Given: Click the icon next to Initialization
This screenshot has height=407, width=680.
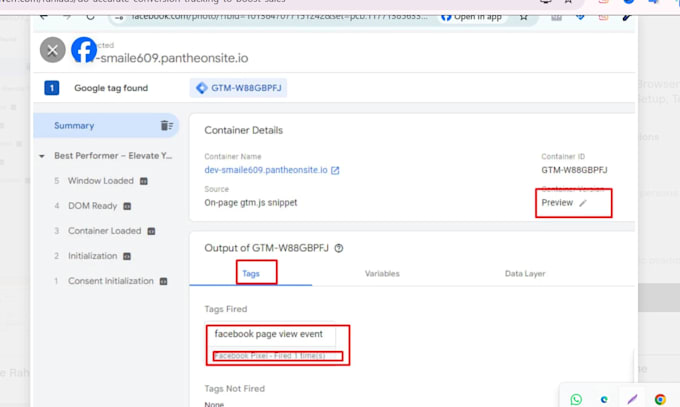Looking at the screenshot, I should coord(127,256).
